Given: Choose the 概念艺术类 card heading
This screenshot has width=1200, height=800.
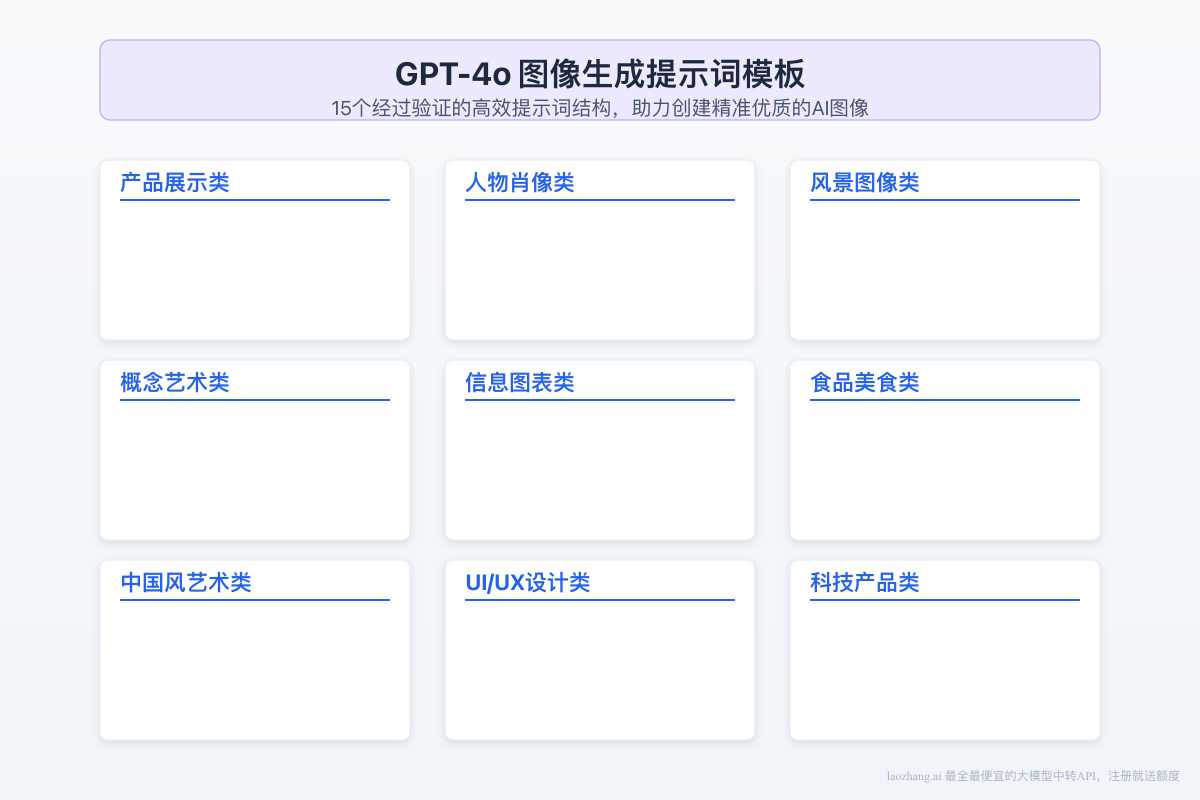Looking at the screenshot, I should click(175, 383).
